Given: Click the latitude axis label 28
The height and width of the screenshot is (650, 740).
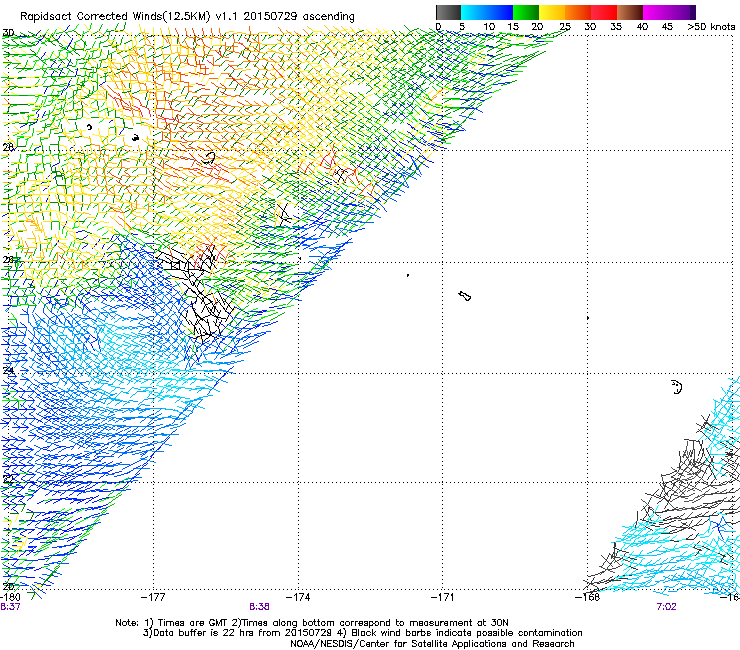Looking at the screenshot, I should (8, 147).
